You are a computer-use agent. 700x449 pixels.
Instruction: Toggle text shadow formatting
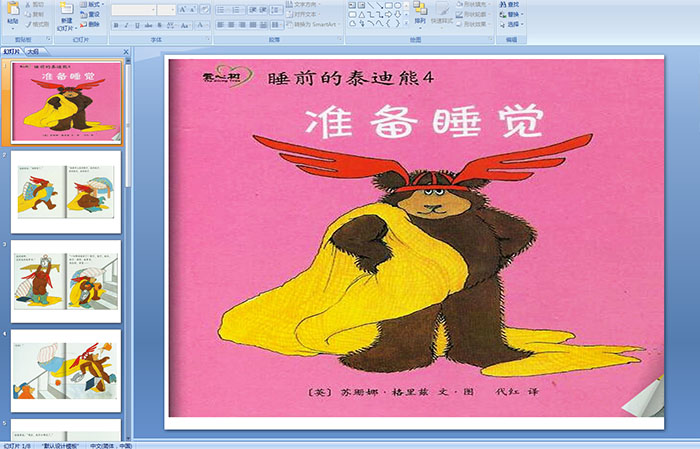coord(160,25)
